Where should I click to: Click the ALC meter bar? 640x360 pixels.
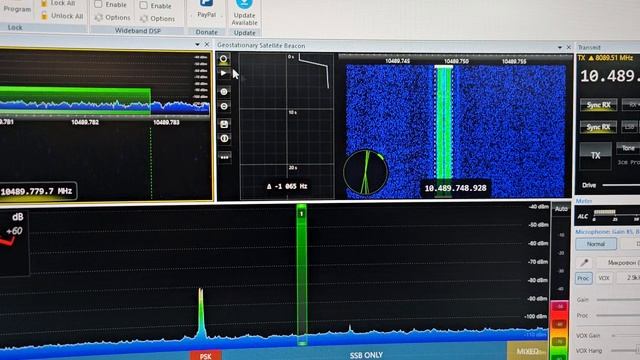[x=604, y=212]
